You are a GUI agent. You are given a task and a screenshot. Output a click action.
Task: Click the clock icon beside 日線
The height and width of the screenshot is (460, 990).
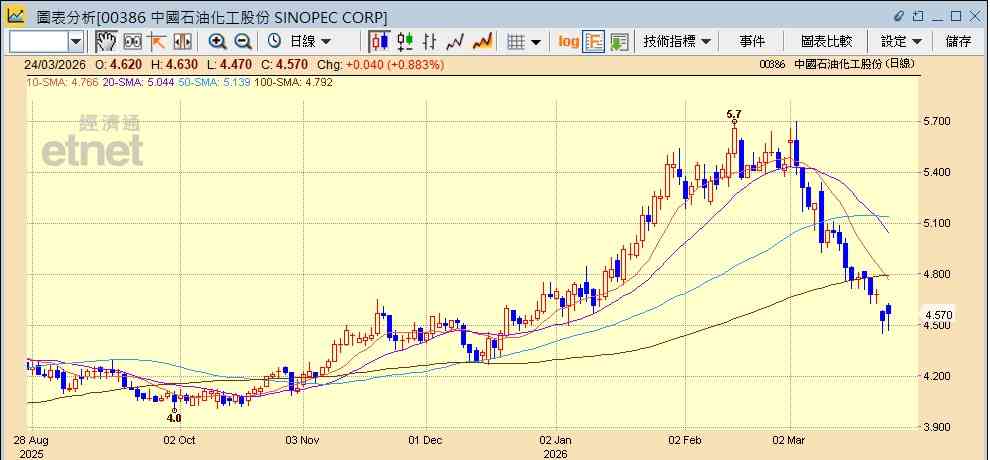tap(274, 42)
